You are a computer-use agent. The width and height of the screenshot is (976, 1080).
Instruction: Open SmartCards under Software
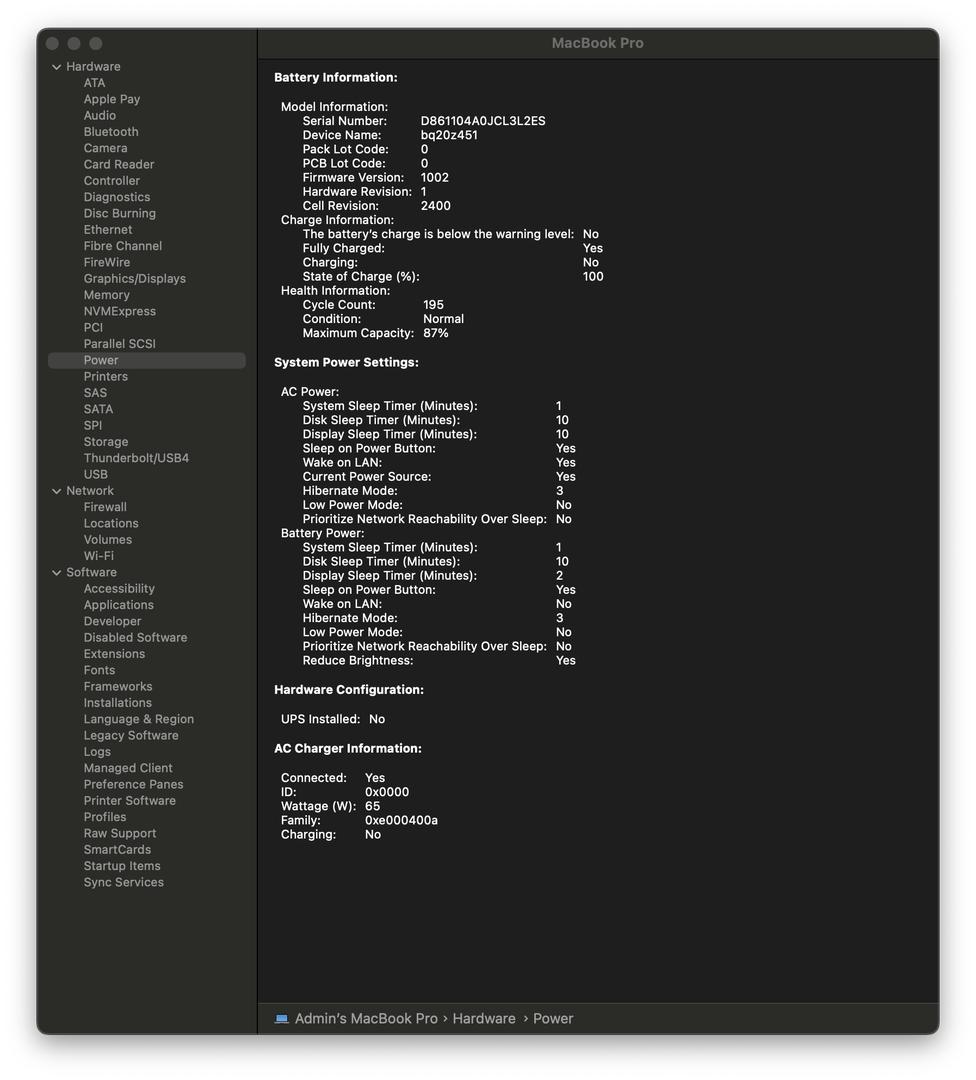[x=117, y=850]
